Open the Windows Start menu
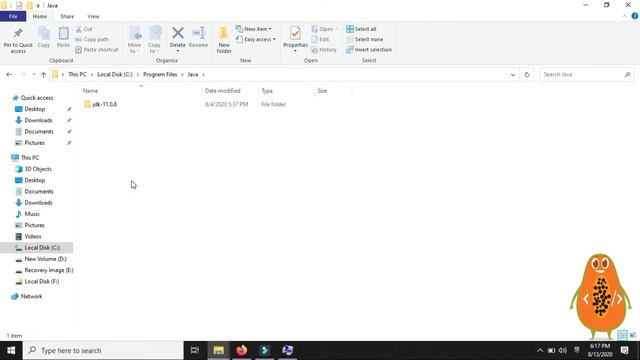This screenshot has height=360, width=640. (x=11, y=351)
